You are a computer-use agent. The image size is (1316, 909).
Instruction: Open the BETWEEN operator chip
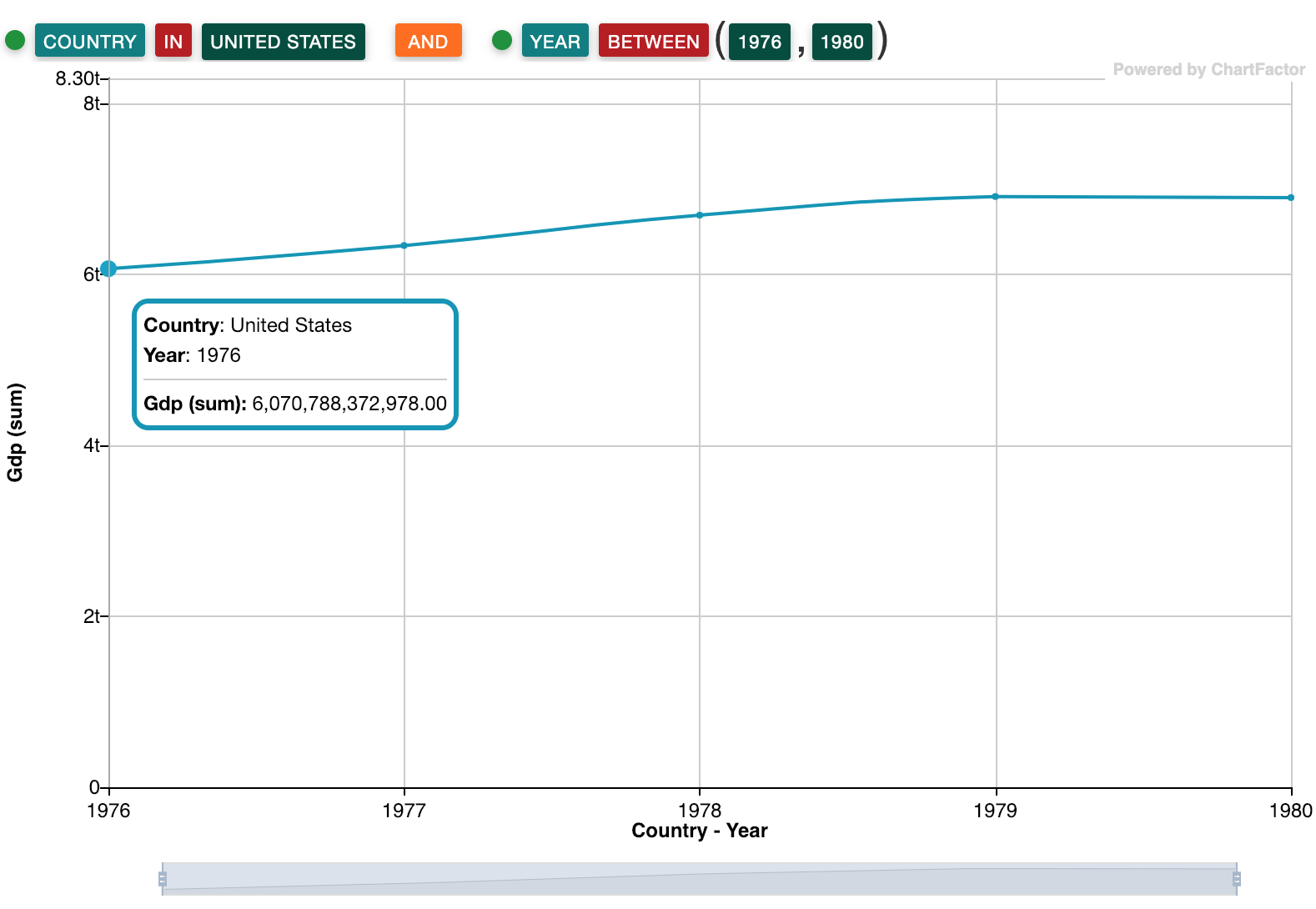pos(653,42)
